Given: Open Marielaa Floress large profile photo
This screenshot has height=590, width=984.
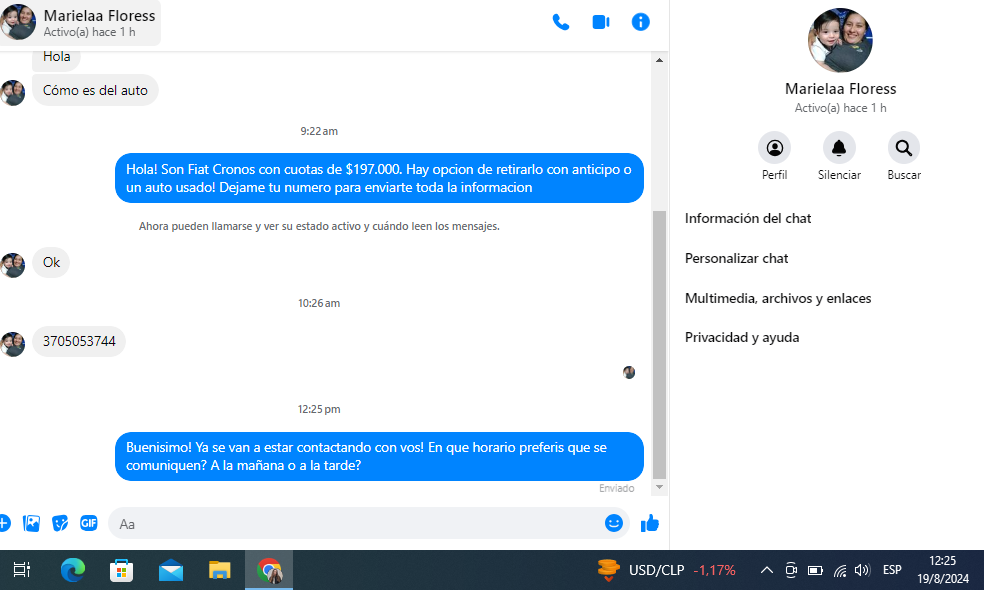Looking at the screenshot, I should (x=840, y=40).
